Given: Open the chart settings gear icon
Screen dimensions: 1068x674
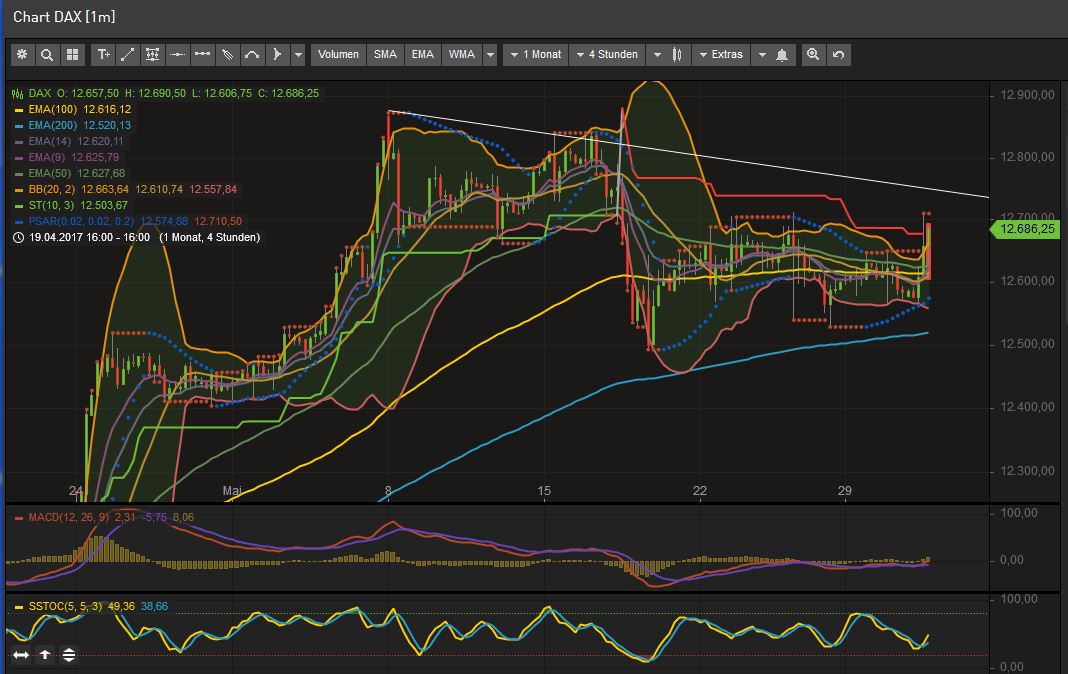Looking at the screenshot, I should pyautogui.click(x=22, y=54).
